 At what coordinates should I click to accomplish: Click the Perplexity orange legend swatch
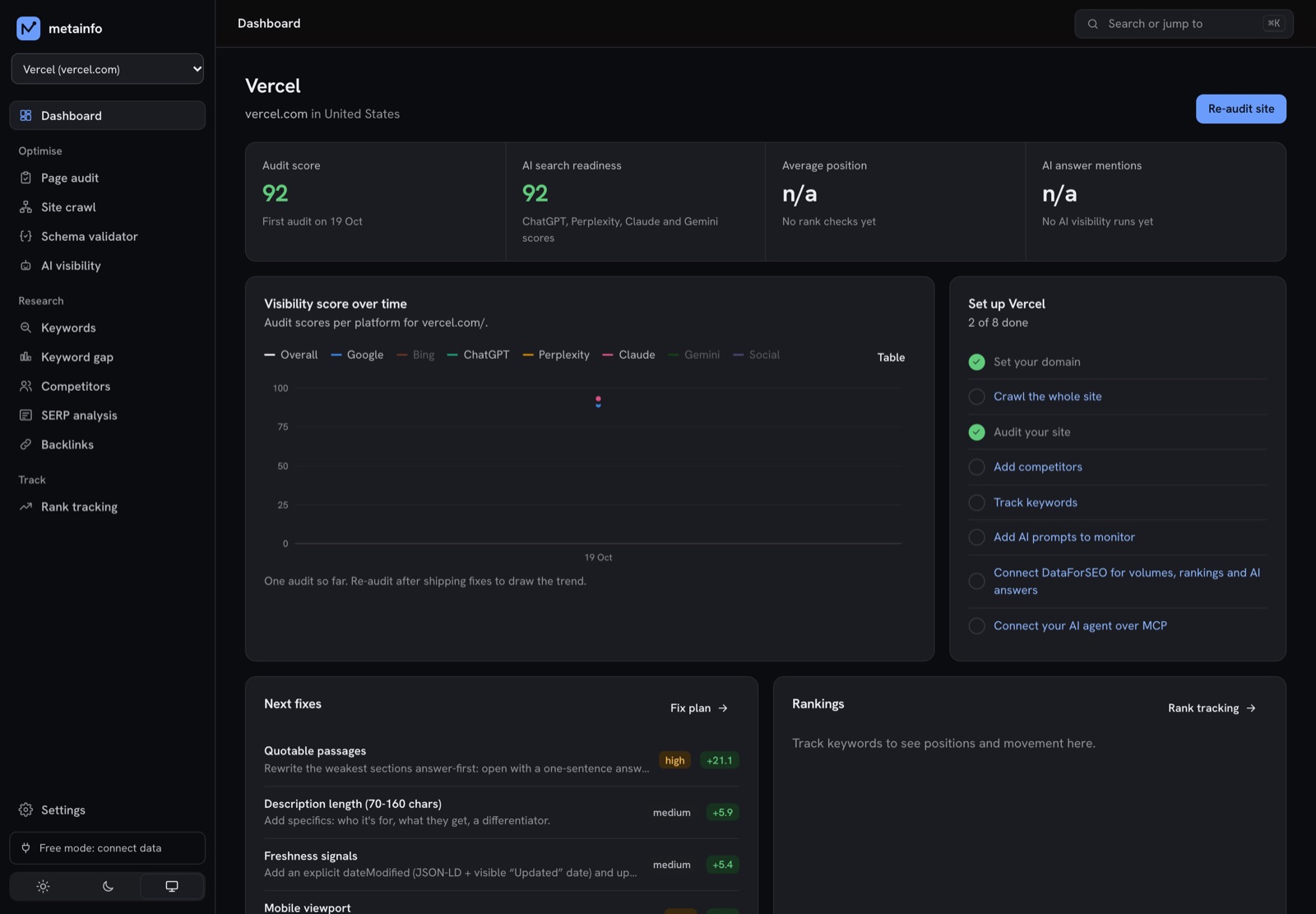coord(528,355)
